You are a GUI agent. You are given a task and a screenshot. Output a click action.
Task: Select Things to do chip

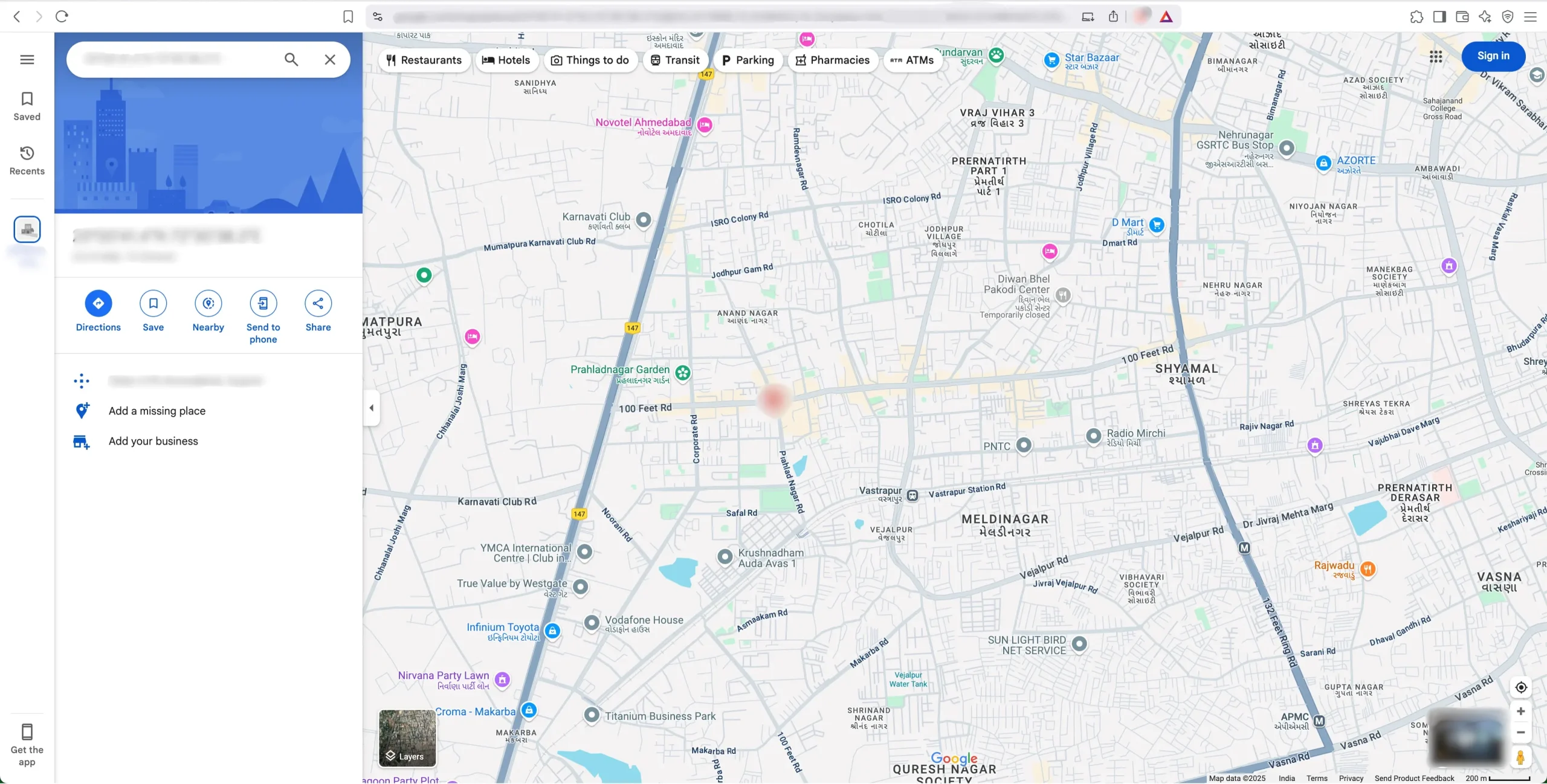[x=590, y=60]
